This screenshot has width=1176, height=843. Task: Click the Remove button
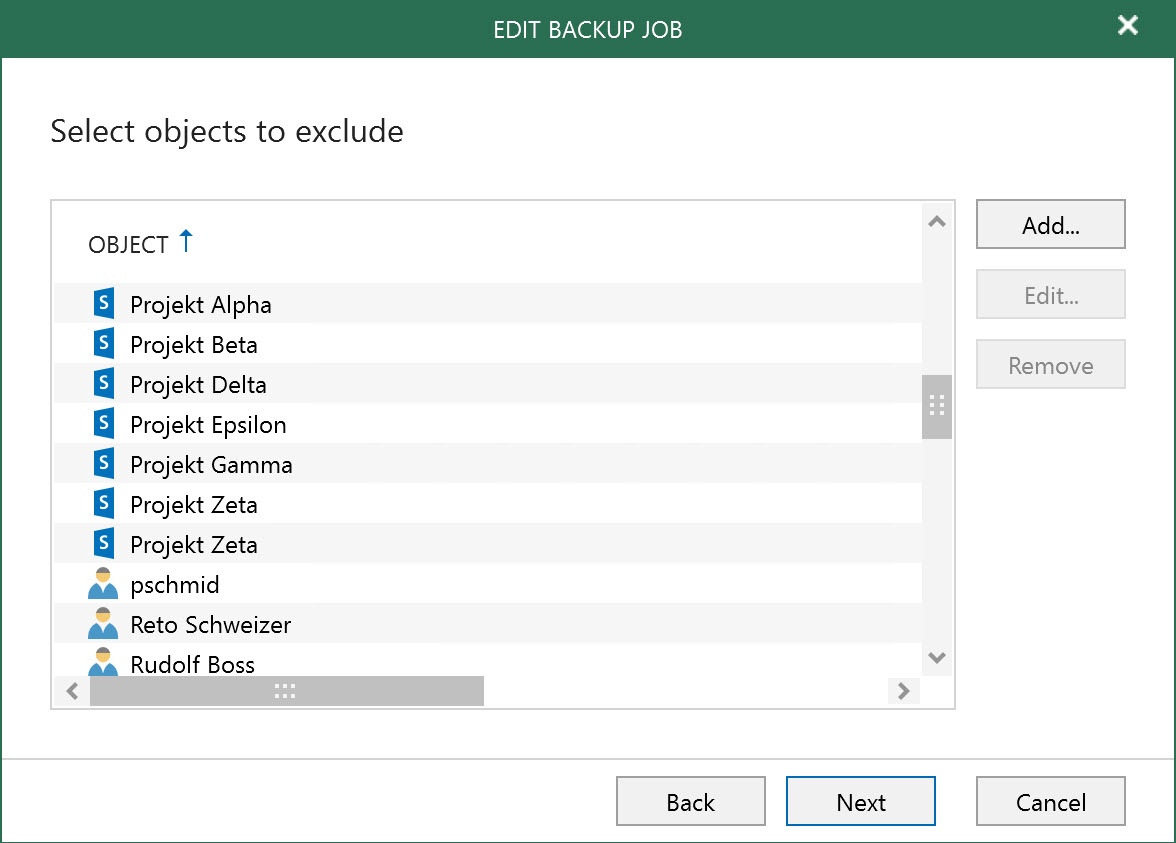pos(1050,364)
